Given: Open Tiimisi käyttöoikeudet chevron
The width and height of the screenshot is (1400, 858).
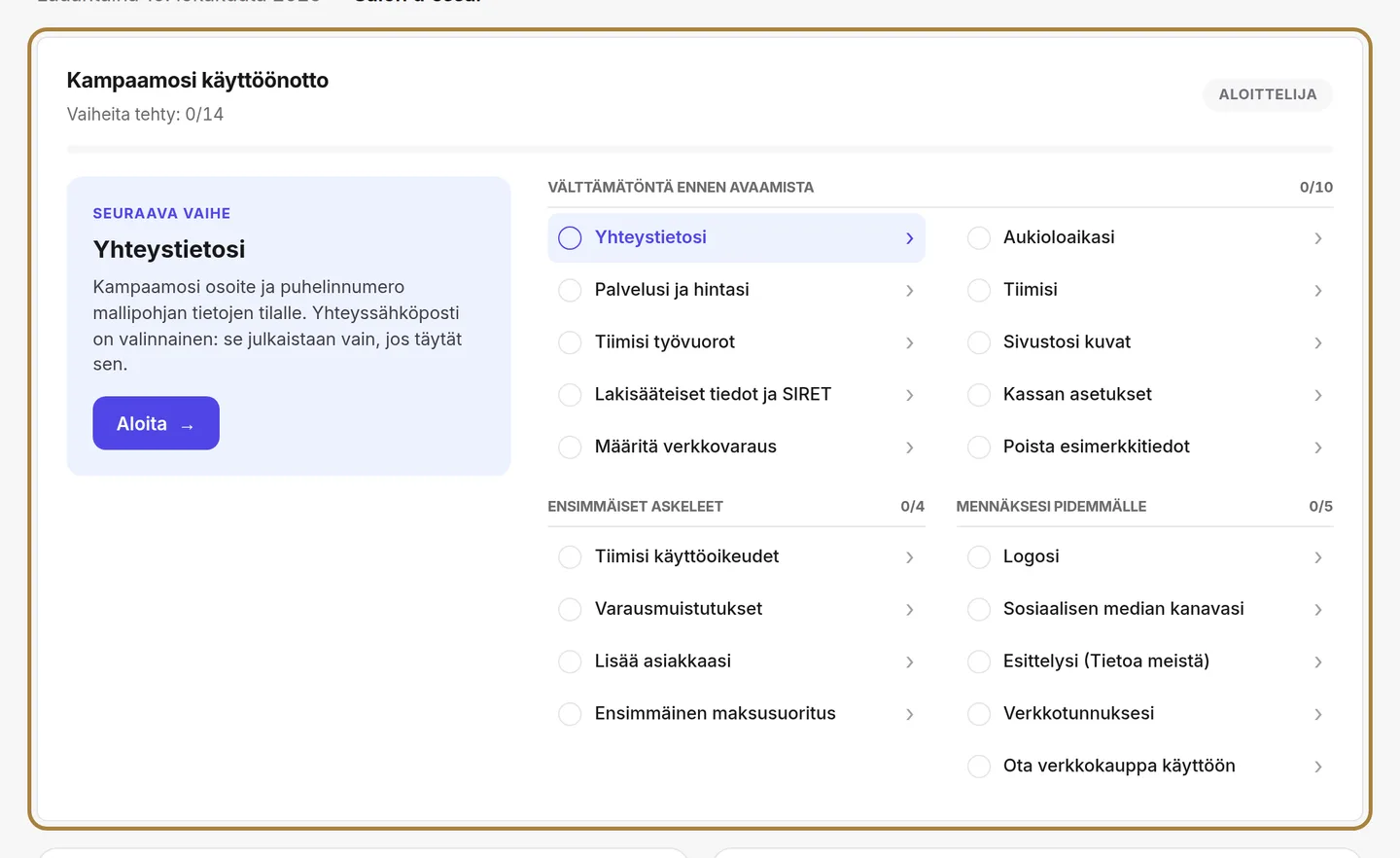Looking at the screenshot, I should 910,557.
